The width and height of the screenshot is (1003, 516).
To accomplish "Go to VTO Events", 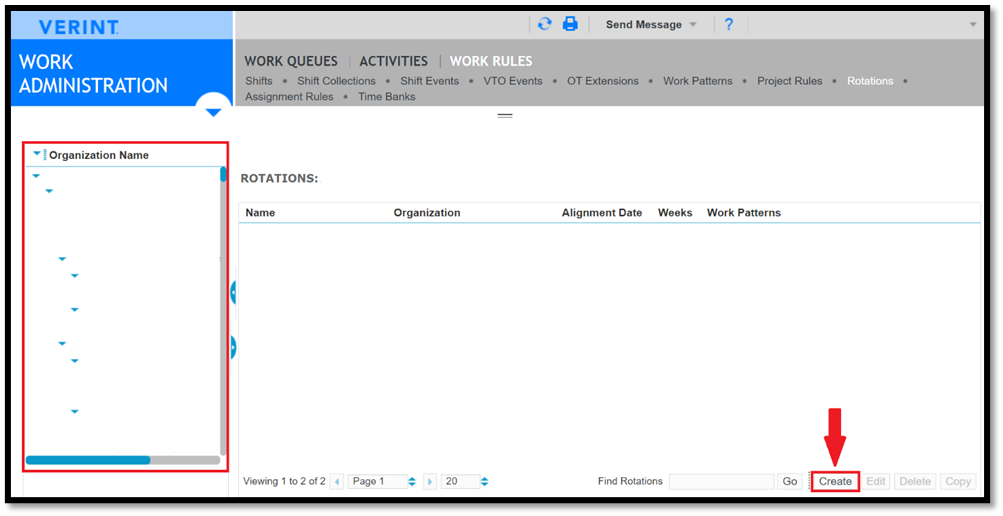I will pyautogui.click(x=513, y=81).
